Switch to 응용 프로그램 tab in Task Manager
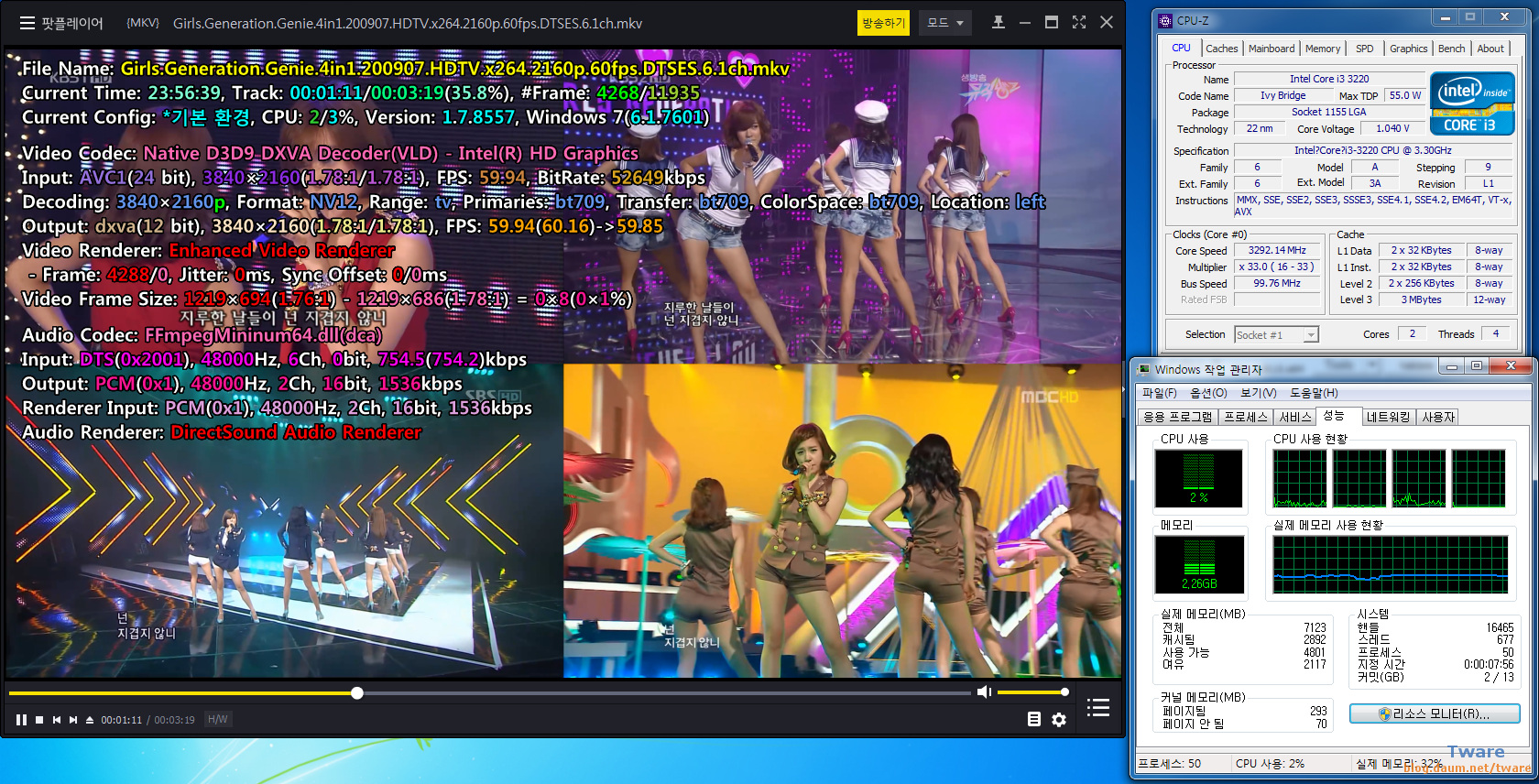This screenshot has width=1539, height=784. (1177, 417)
